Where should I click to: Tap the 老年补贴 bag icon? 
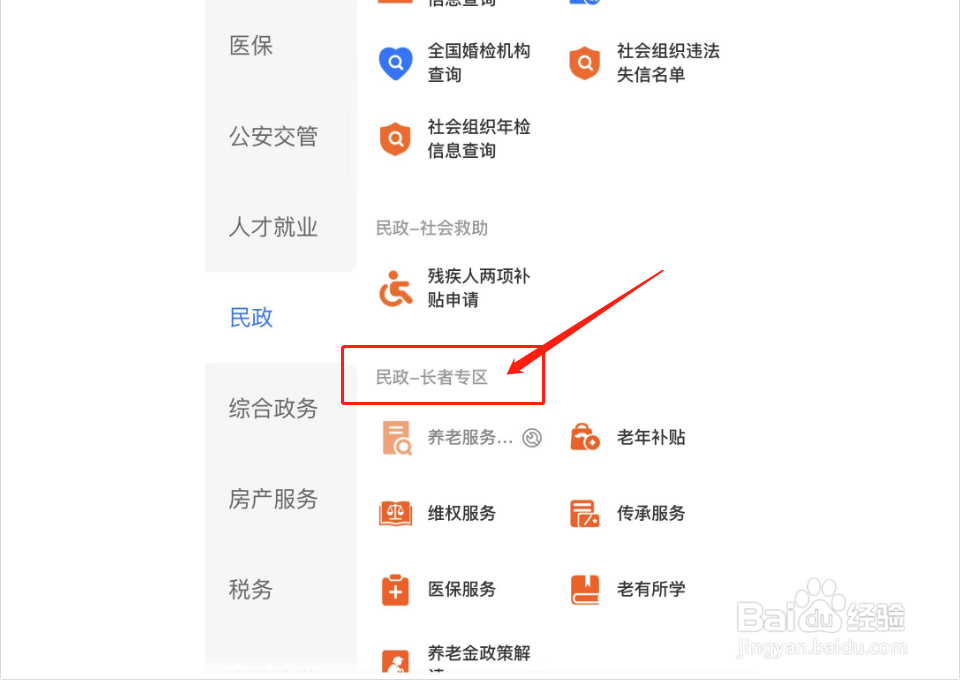point(585,437)
